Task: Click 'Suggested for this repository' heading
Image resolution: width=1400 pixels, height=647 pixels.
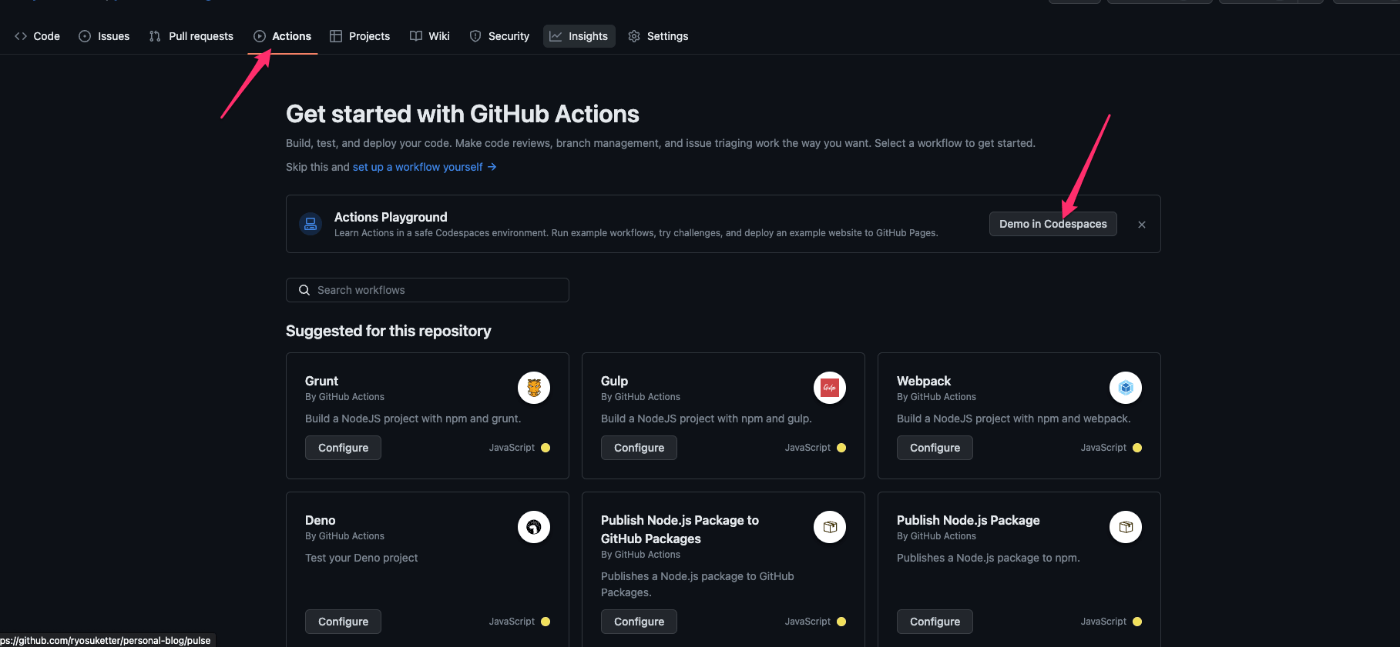Action: [389, 331]
